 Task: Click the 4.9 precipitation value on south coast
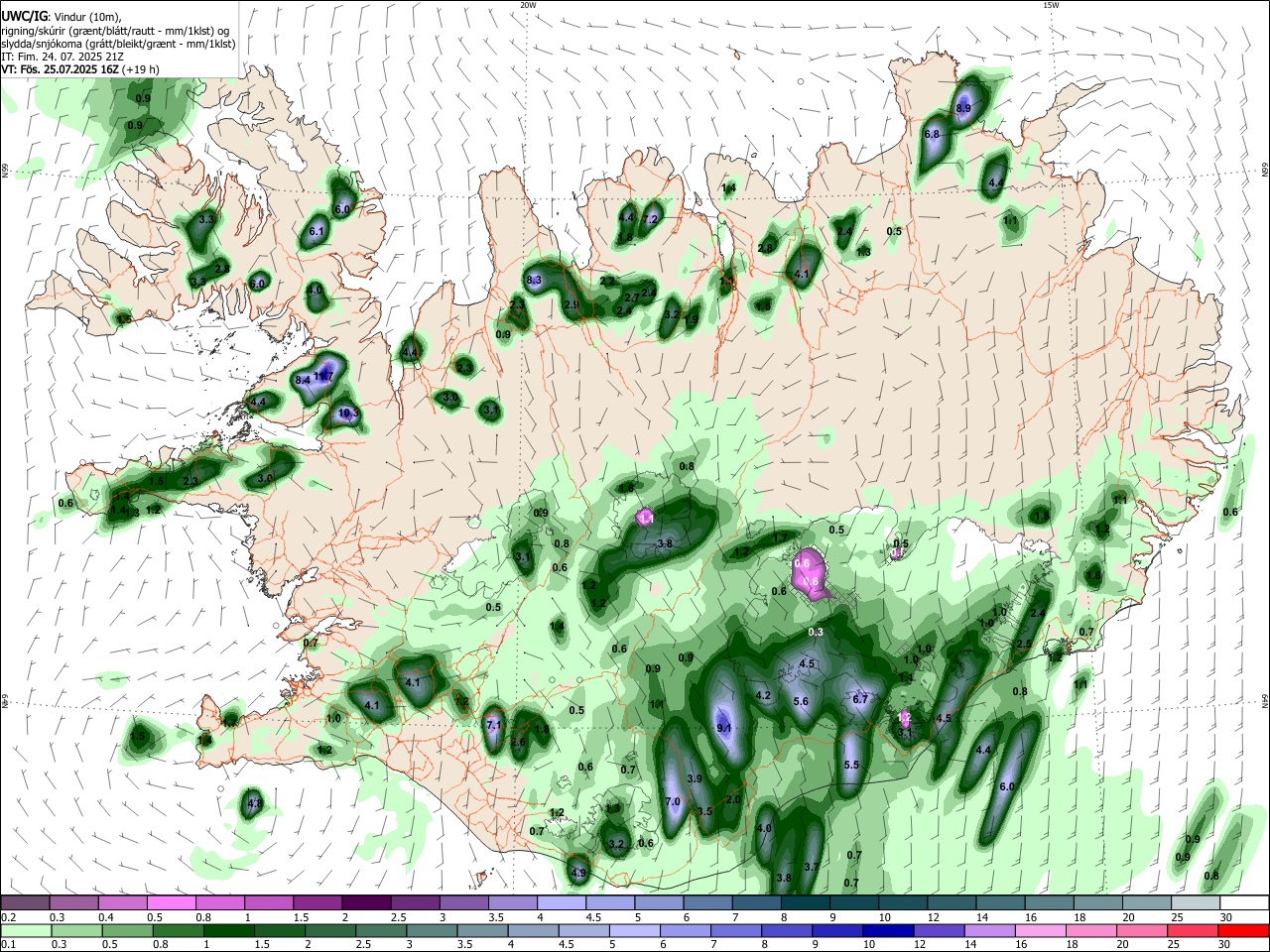click(x=578, y=874)
